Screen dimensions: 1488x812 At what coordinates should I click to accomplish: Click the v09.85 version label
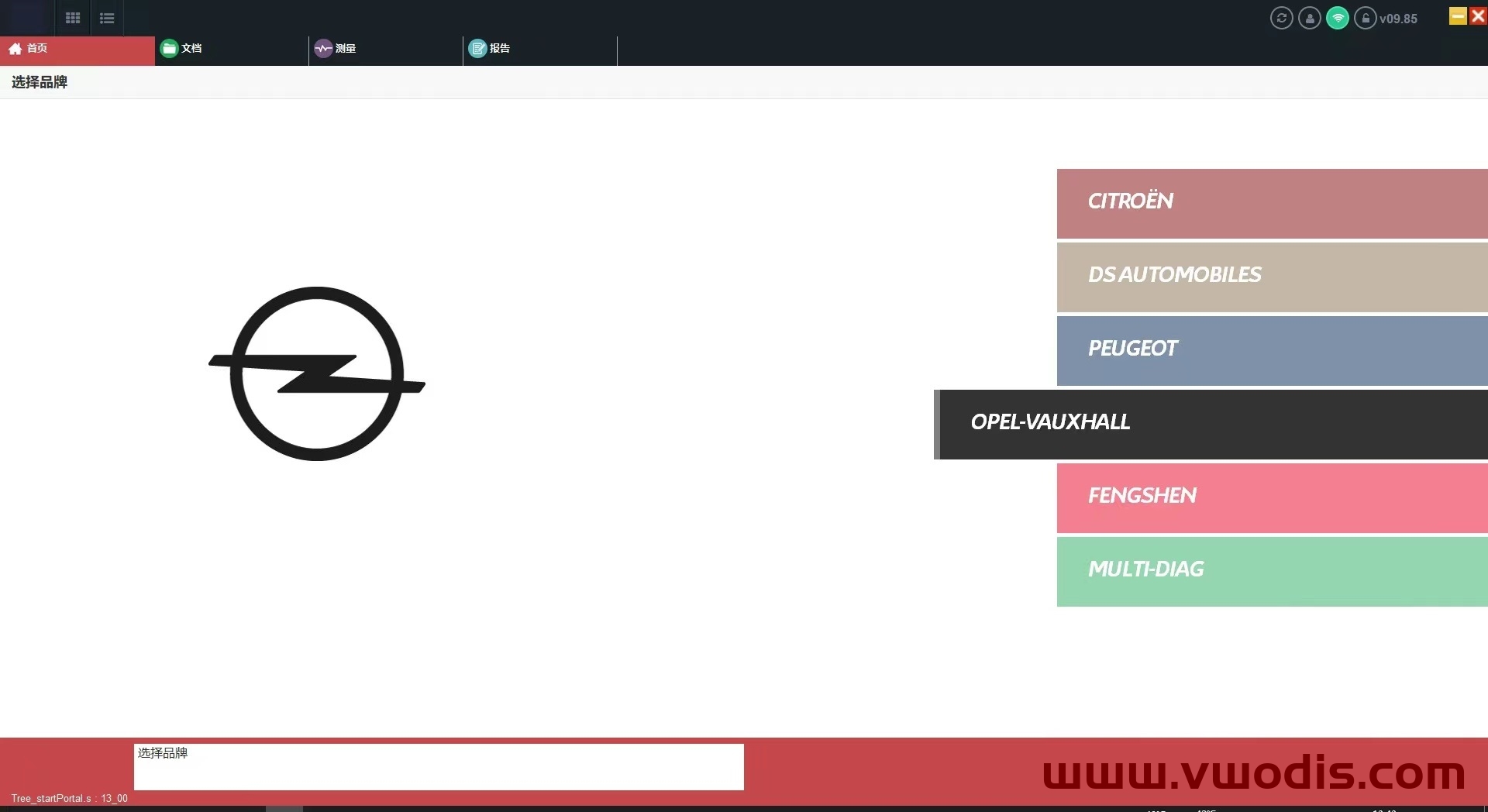pos(1398,19)
